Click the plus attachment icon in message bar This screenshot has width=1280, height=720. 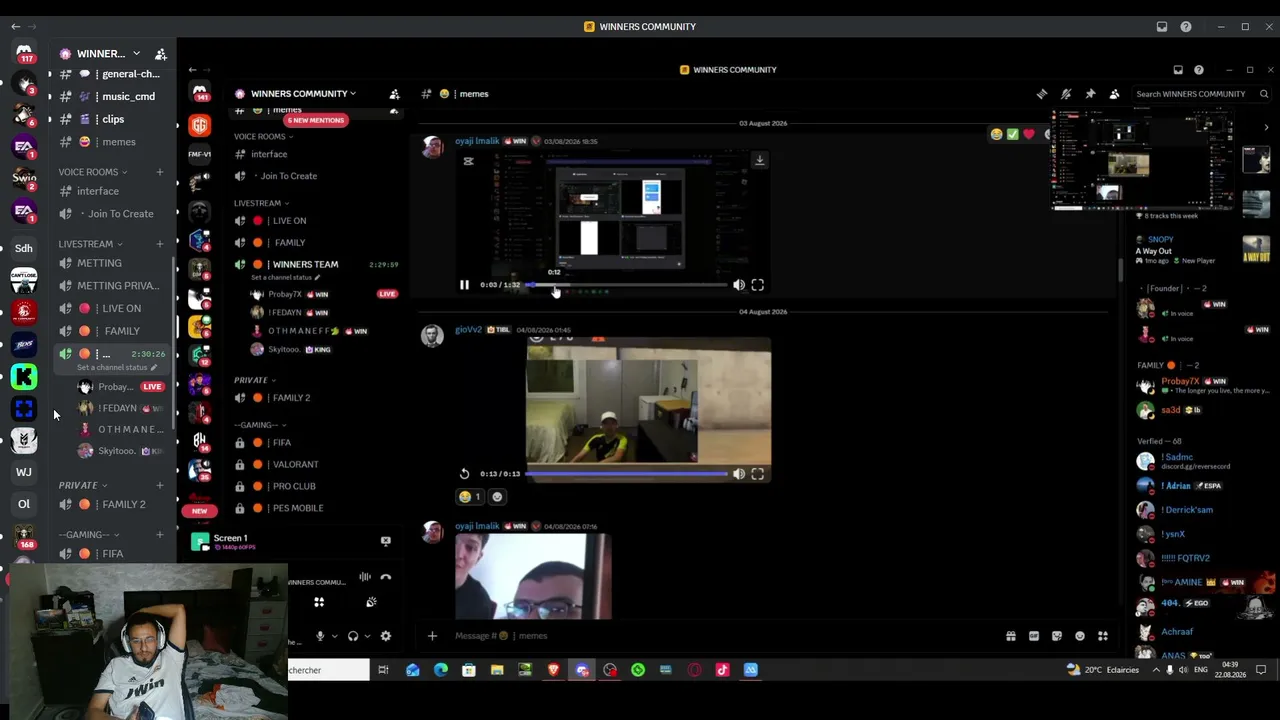(432, 636)
